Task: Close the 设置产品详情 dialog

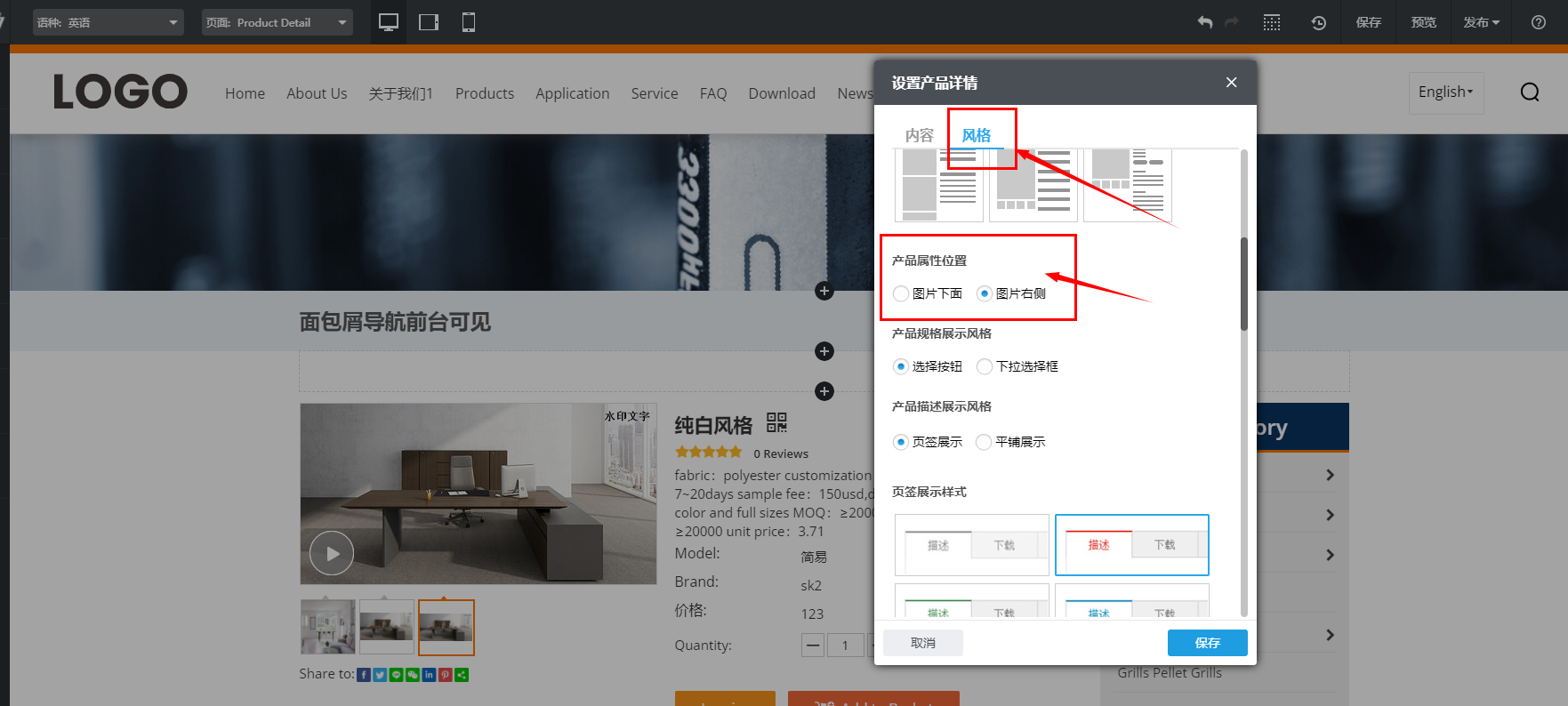Action: 1232,82
